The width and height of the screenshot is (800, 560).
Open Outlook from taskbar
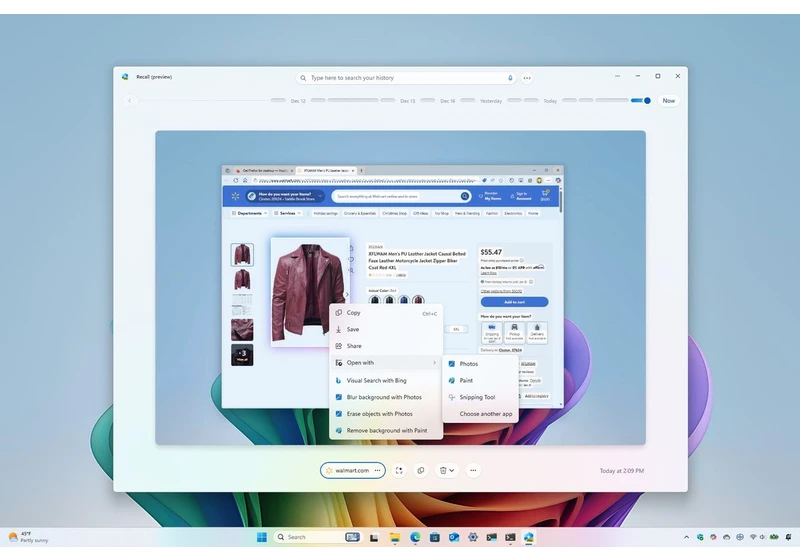tap(454, 537)
